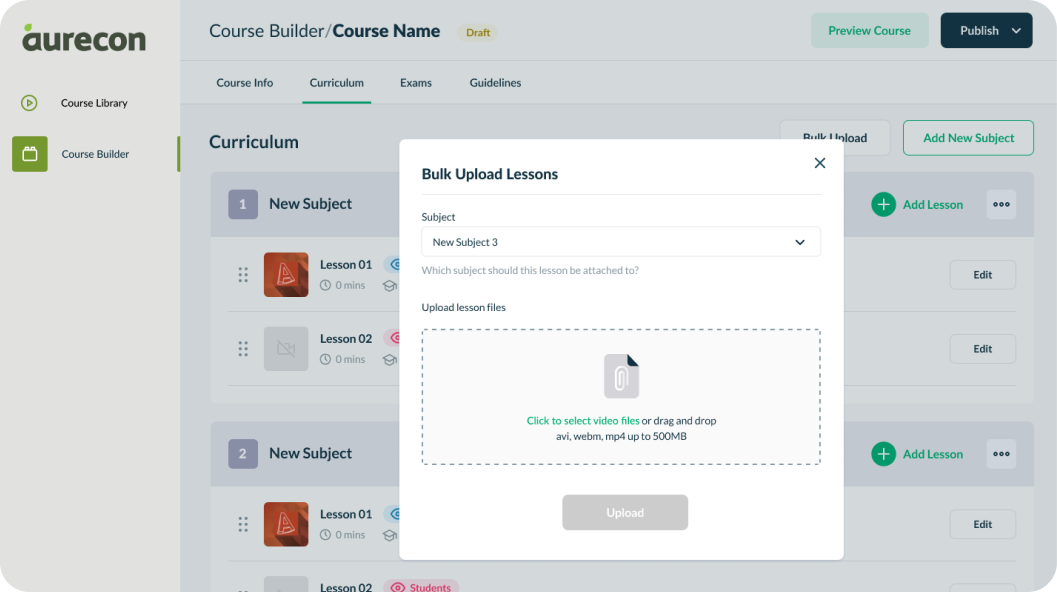
Task: Click the aurecon logo
Action: (x=84, y=38)
